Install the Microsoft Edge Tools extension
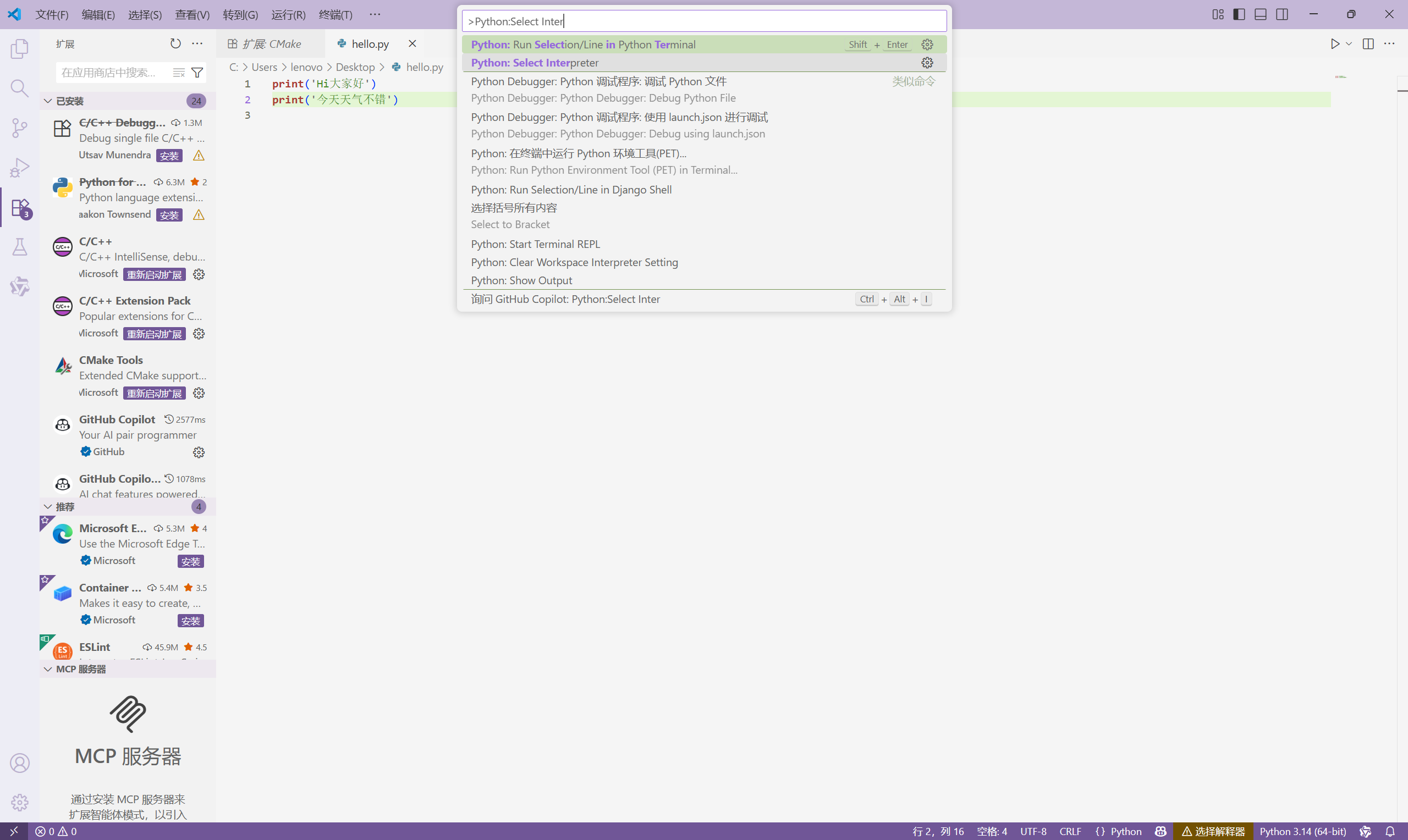This screenshot has width=1408, height=840. pyautogui.click(x=191, y=561)
